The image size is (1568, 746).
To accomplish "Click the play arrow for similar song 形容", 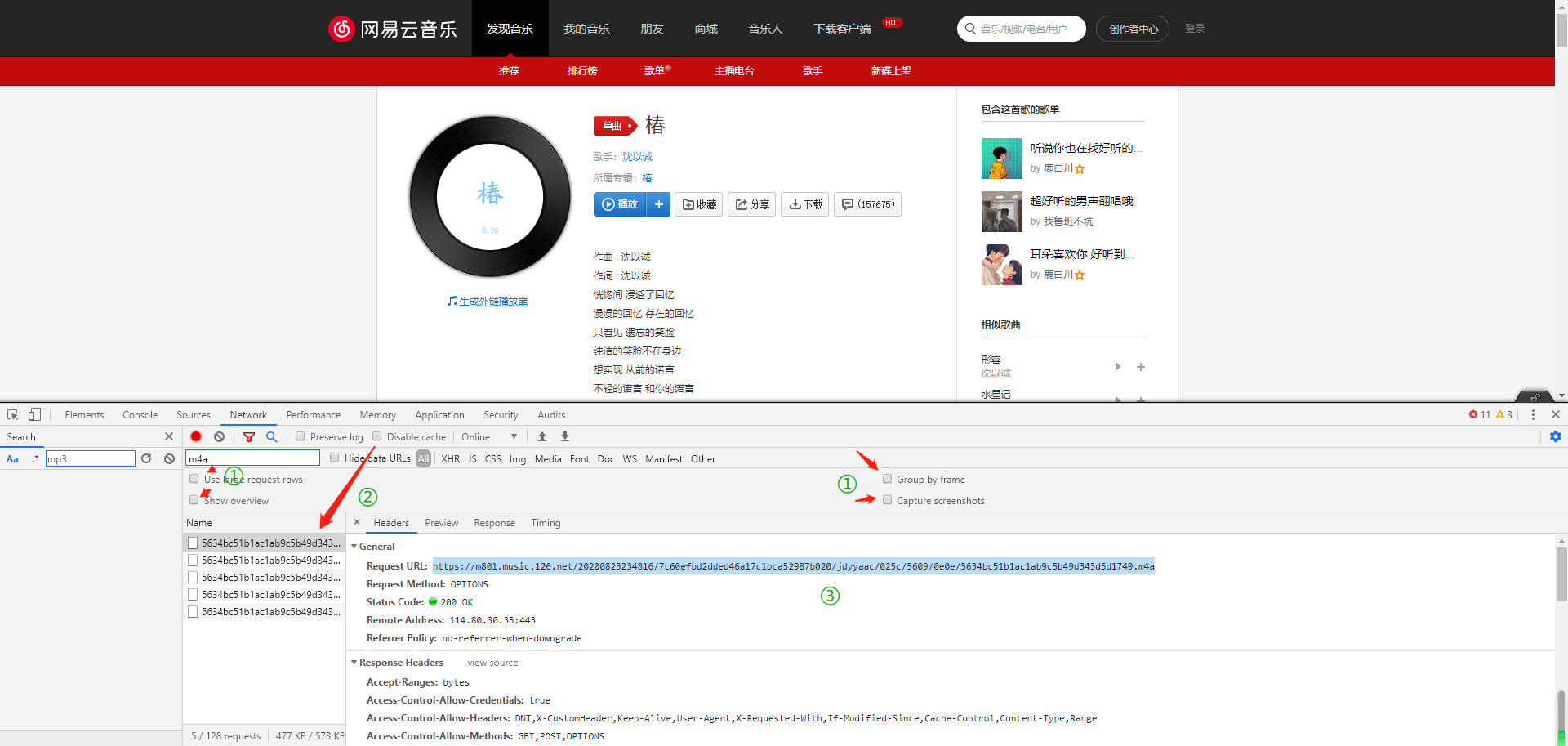I will (1118, 366).
